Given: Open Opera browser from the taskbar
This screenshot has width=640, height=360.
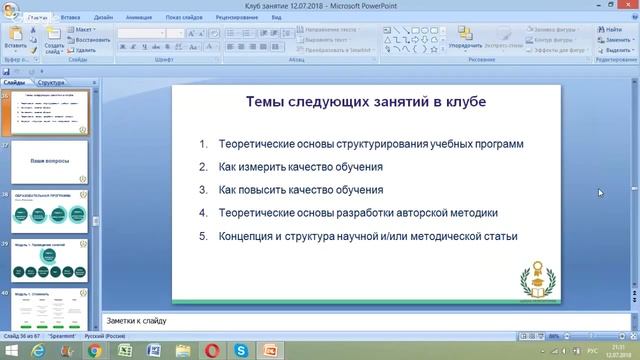Looking at the screenshot, I should coord(212,351).
